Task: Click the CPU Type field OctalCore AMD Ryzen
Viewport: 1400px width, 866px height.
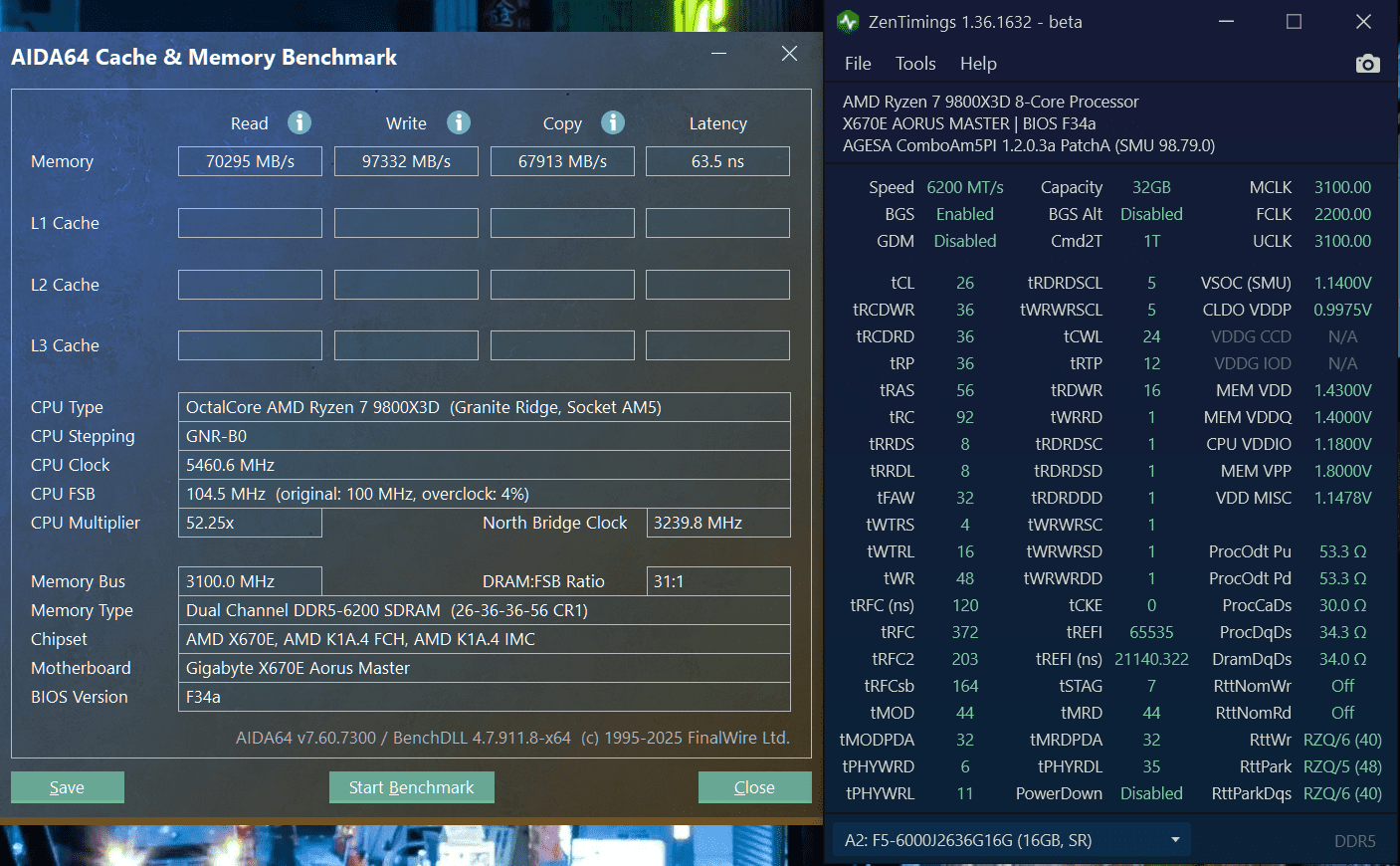Action: tap(485, 407)
